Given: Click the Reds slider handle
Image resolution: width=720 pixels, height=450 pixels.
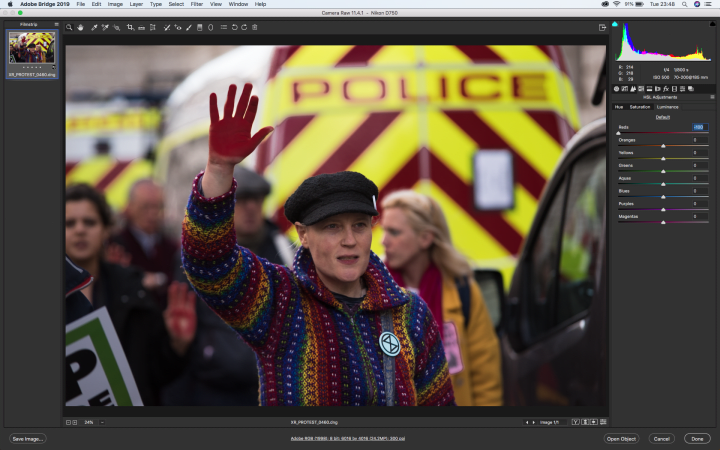Looking at the screenshot, I should point(618,133).
